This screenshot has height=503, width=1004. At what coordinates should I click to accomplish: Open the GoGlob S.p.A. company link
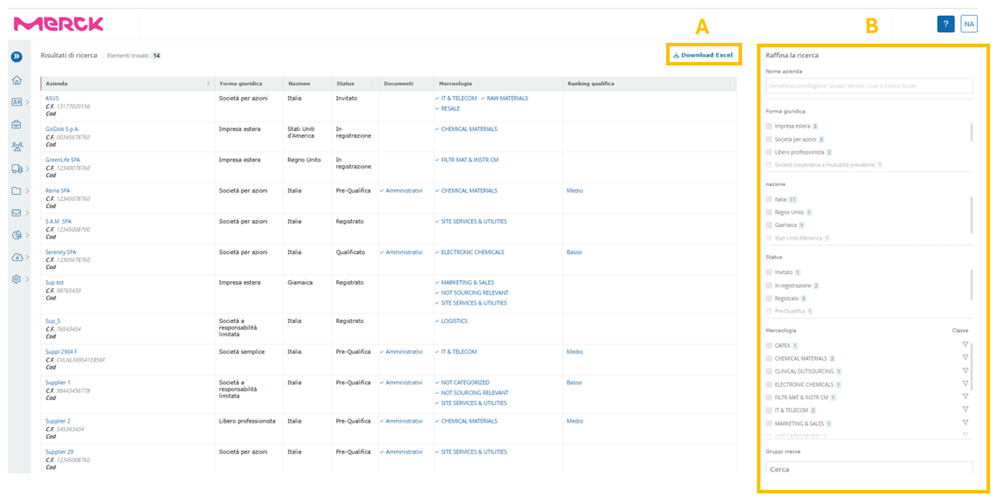[x=62, y=129]
